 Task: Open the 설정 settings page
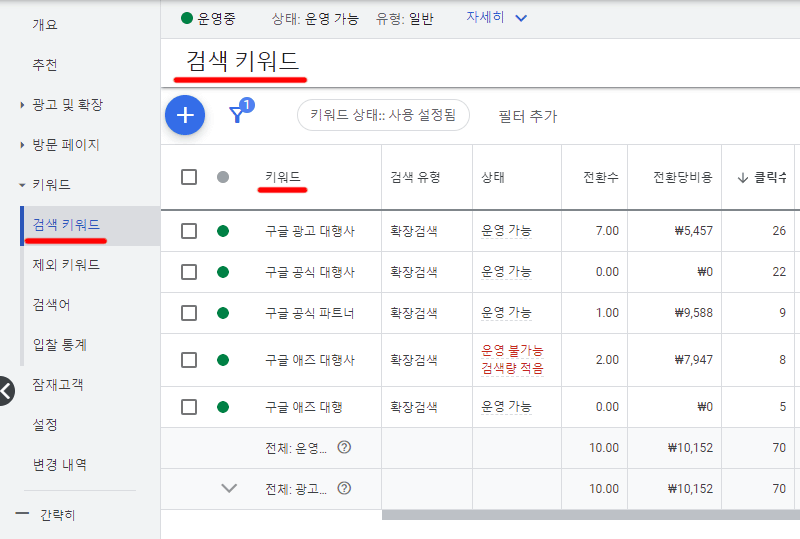45,425
